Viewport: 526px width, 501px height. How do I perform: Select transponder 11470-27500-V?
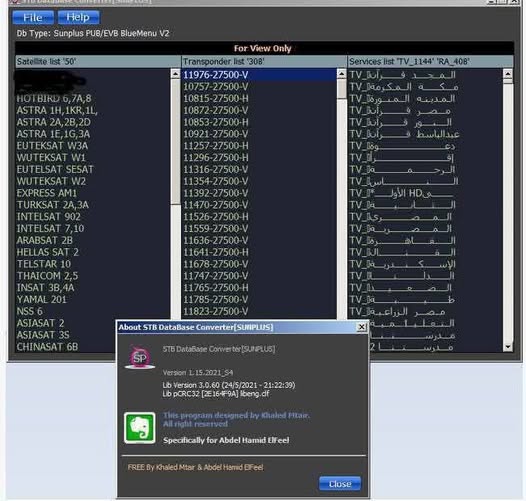click(259, 205)
